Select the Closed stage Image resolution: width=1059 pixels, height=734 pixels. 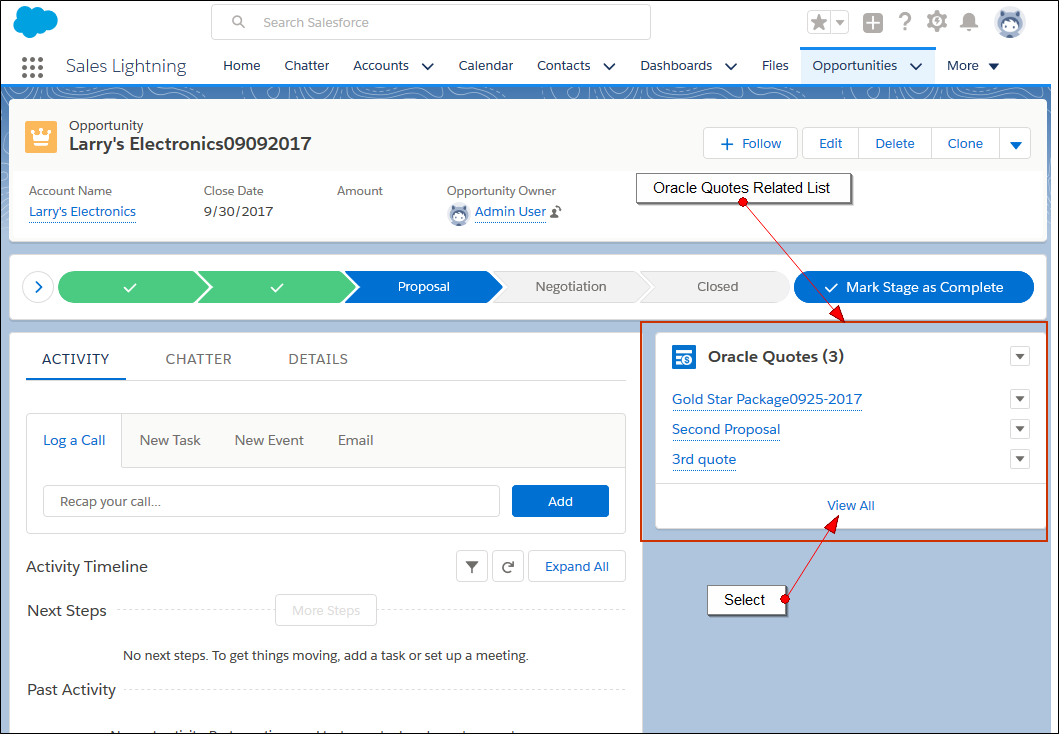click(717, 287)
